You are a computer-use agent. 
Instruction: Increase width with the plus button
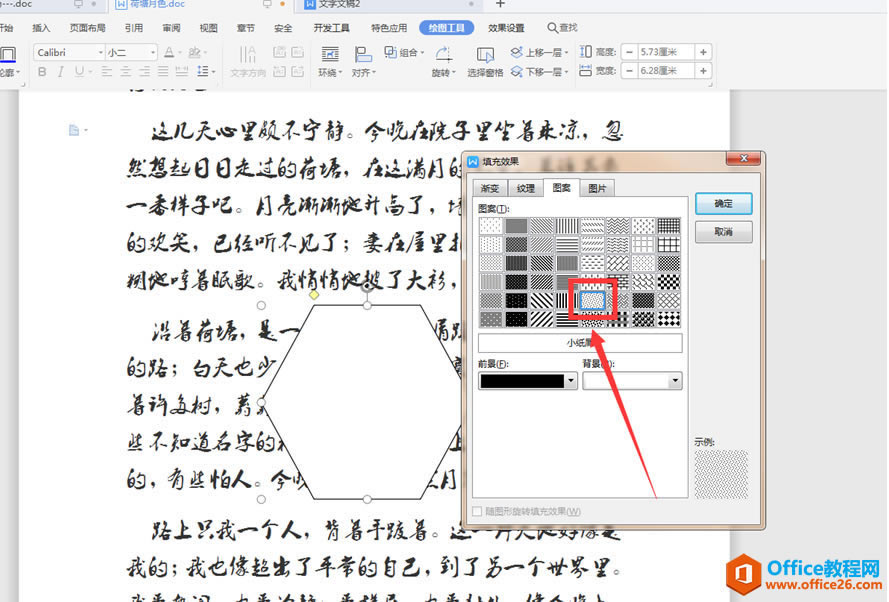pos(703,71)
